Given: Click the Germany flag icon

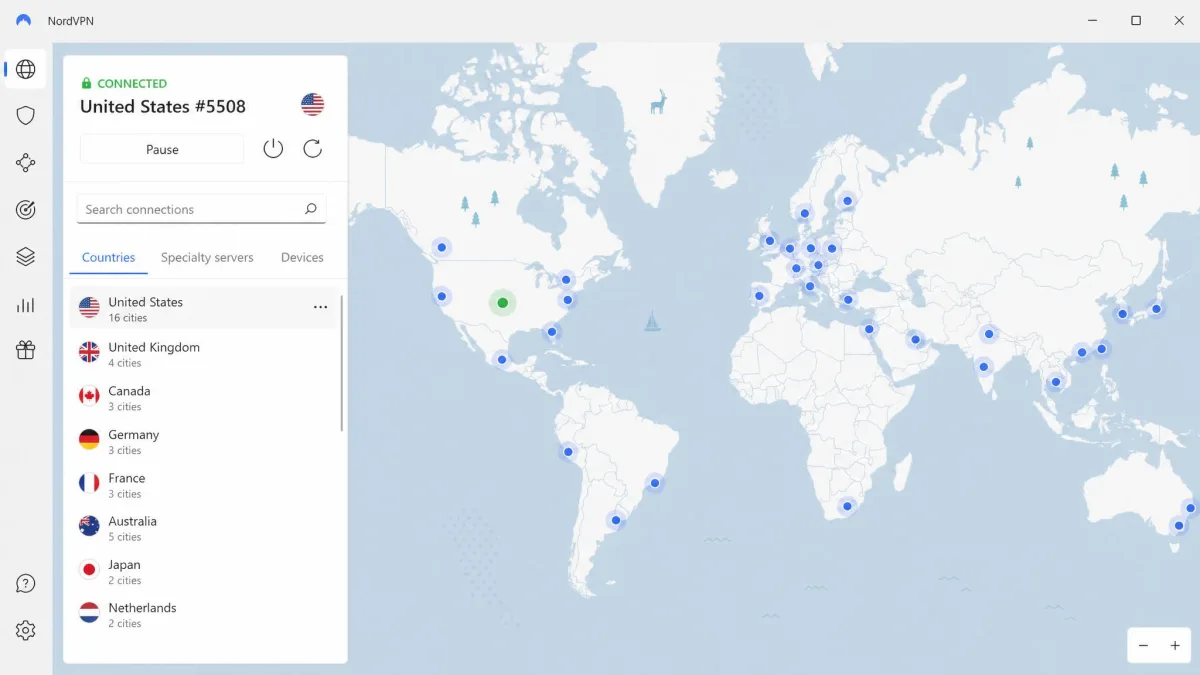Looking at the screenshot, I should coord(89,439).
